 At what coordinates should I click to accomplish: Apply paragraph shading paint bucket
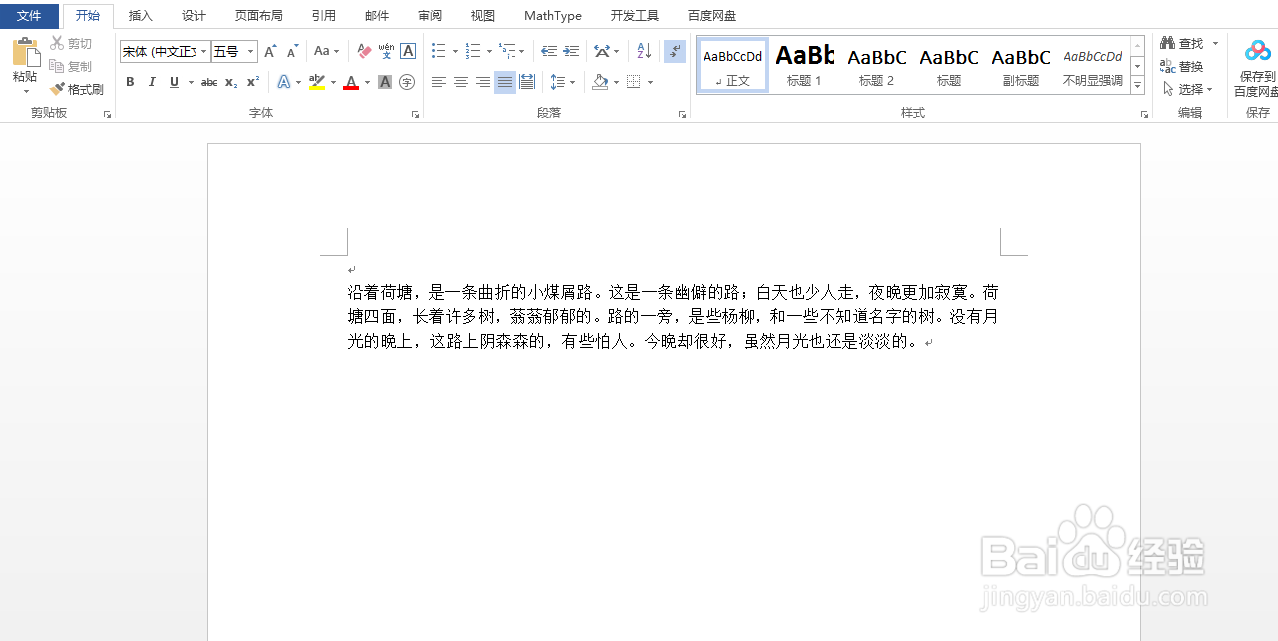click(600, 82)
